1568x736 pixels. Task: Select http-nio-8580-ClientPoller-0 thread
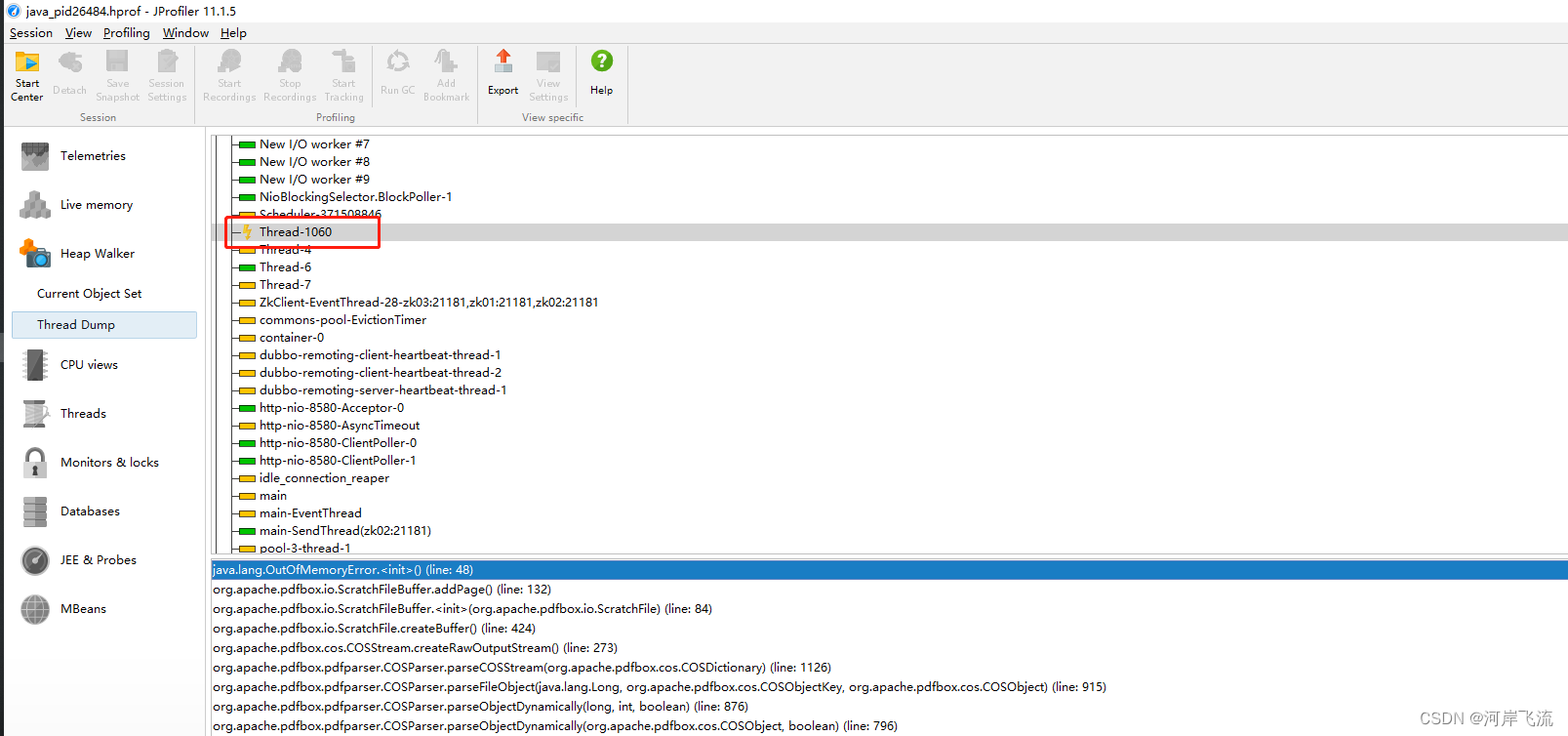338,443
